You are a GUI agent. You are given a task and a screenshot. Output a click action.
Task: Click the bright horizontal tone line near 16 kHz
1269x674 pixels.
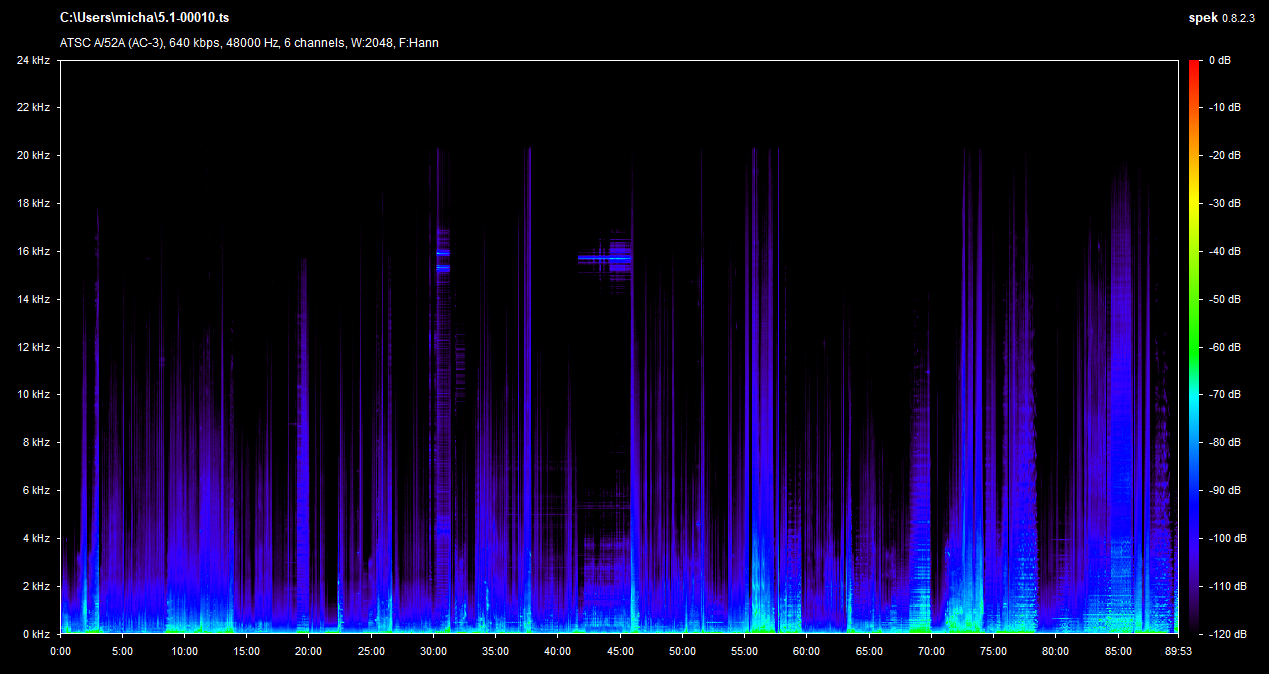click(604, 258)
